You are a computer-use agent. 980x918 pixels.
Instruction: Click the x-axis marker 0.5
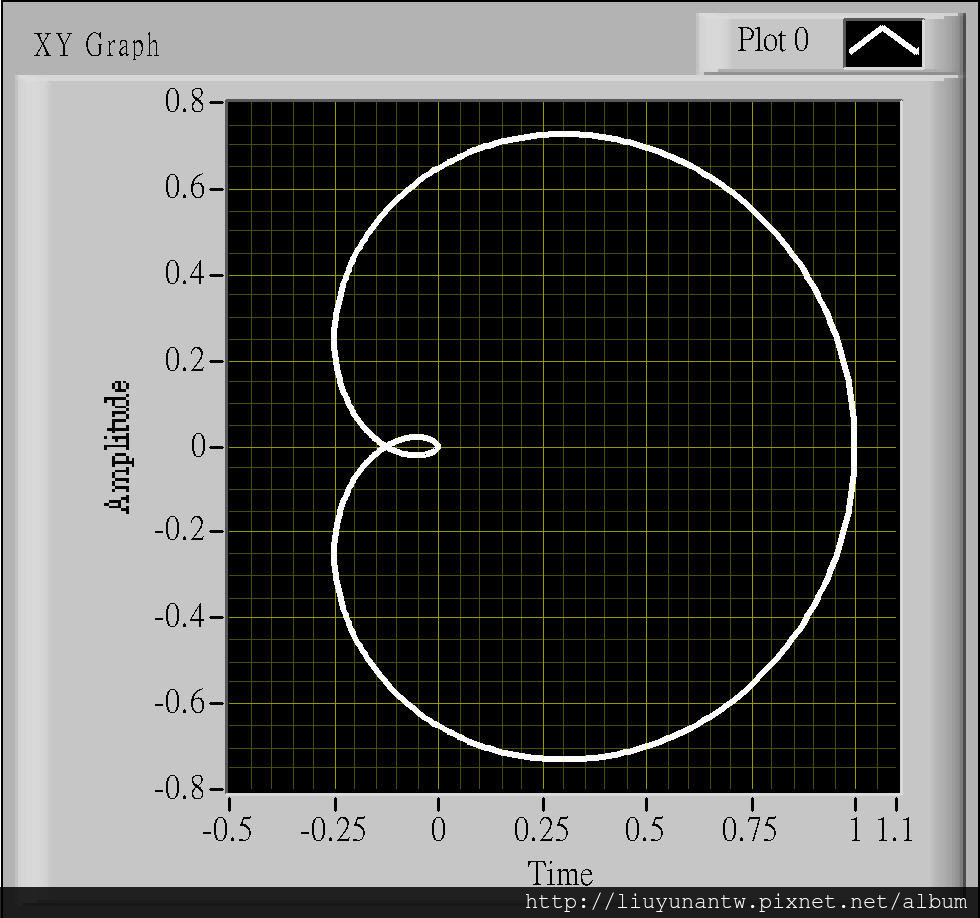[644, 831]
